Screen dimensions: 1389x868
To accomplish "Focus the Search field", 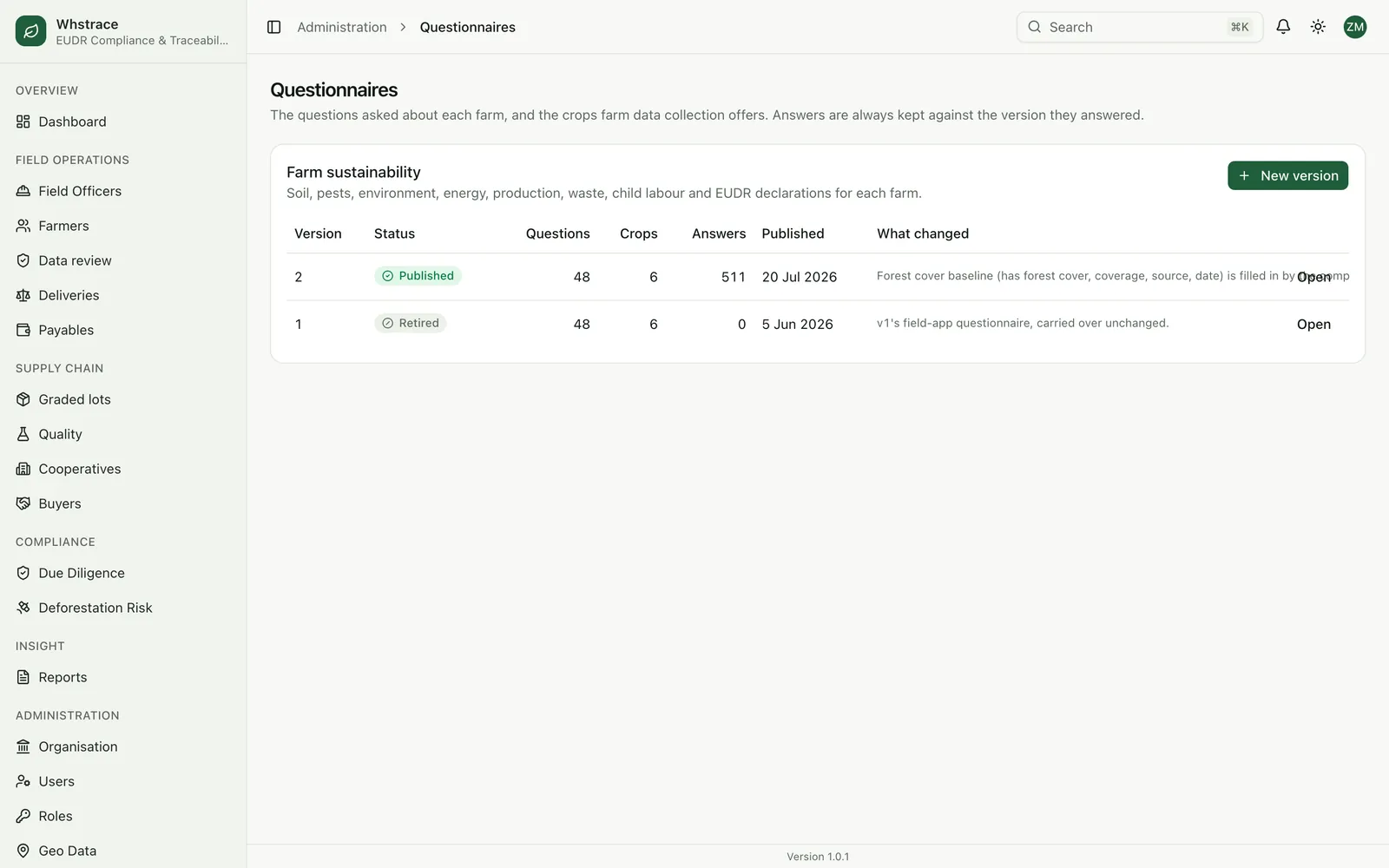I will point(1139,27).
